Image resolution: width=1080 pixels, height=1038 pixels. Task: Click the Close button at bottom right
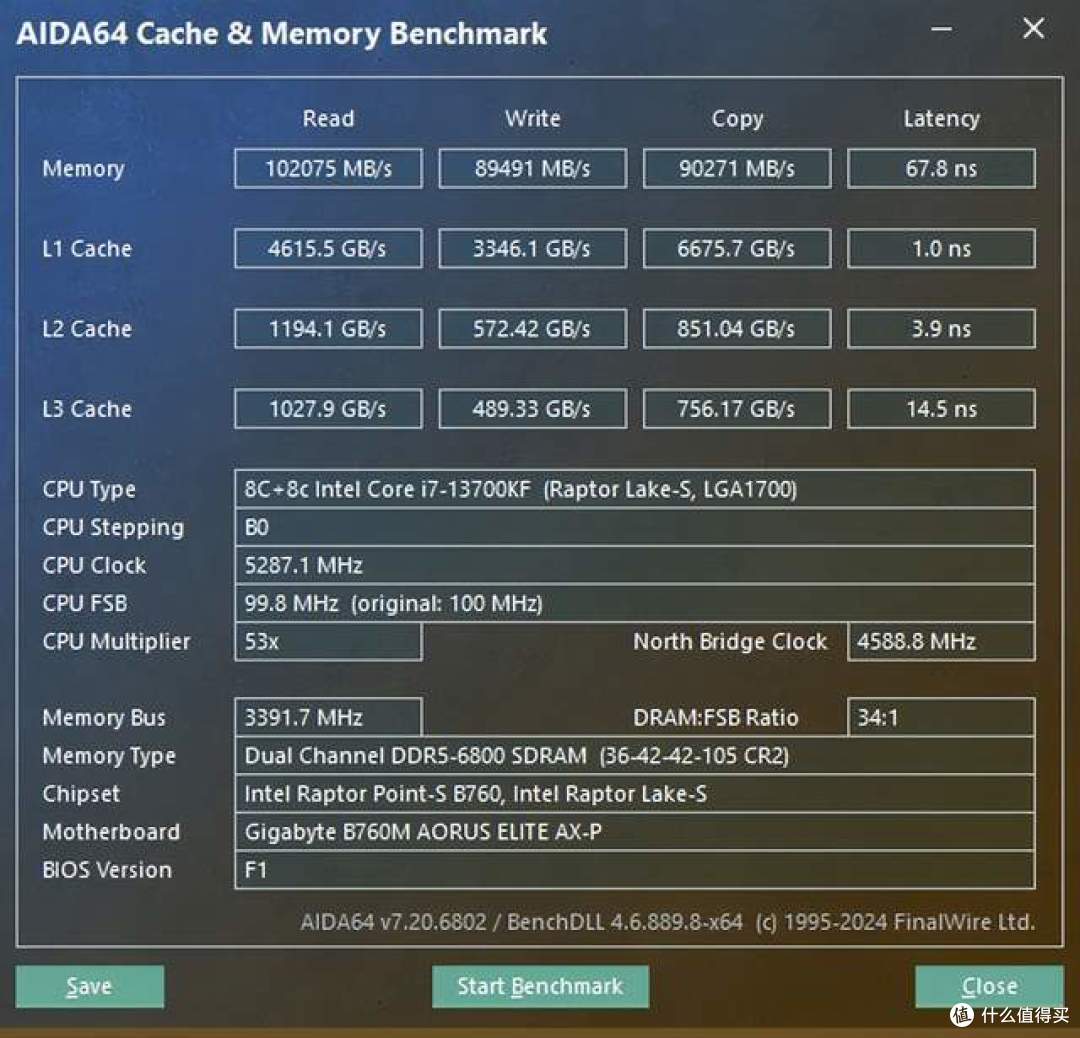pos(988,986)
